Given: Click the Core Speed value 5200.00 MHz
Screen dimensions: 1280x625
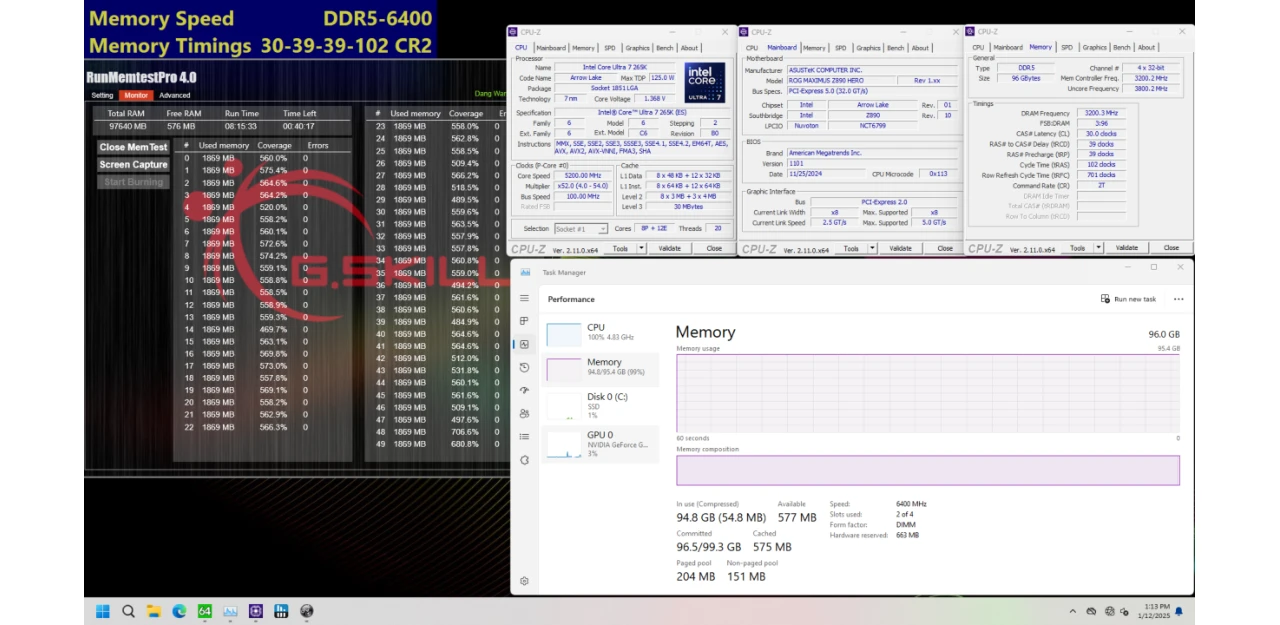Looking at the screenshot, I should pyautogui.click(x=581, y=175).
